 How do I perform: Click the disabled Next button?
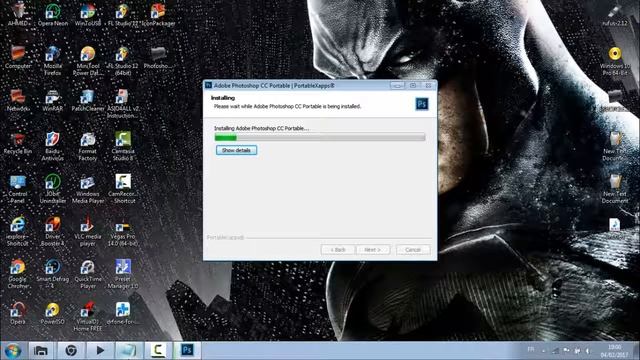click(373, 249)
